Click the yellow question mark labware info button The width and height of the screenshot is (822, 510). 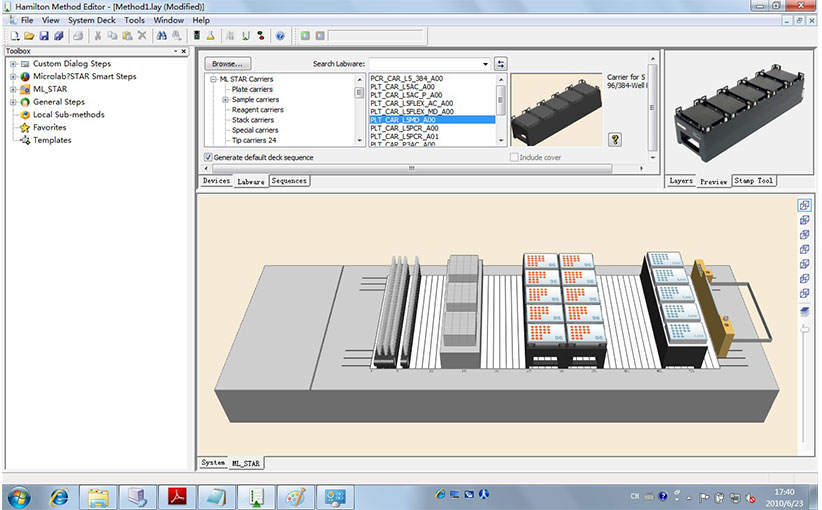(x=615, y=139)
